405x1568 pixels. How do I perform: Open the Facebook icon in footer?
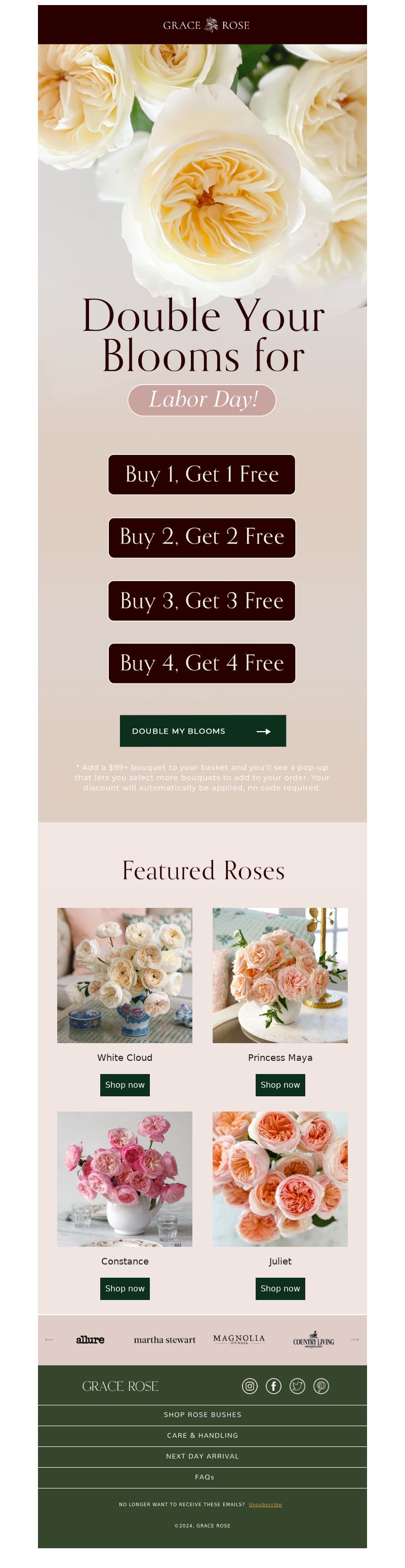[273, 1386]
